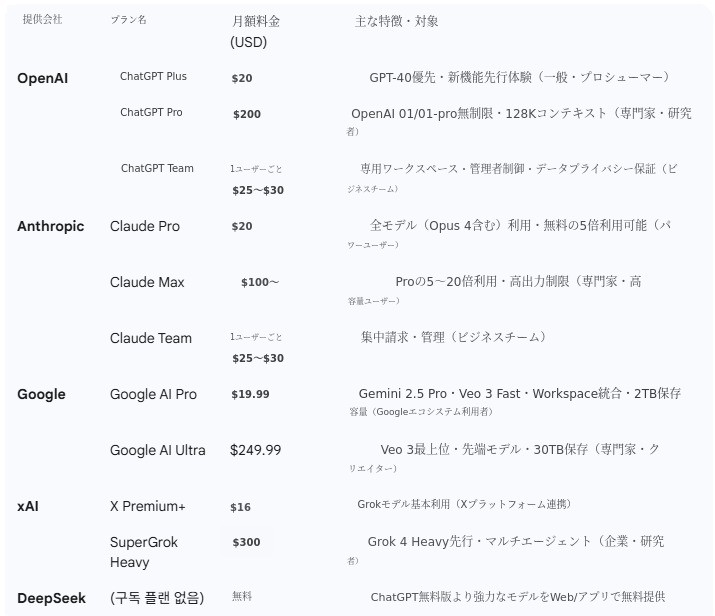Click the $300 SuperGrok price
Image resolution: width=715 pixels, height=616 pixels.
(246, 542)
